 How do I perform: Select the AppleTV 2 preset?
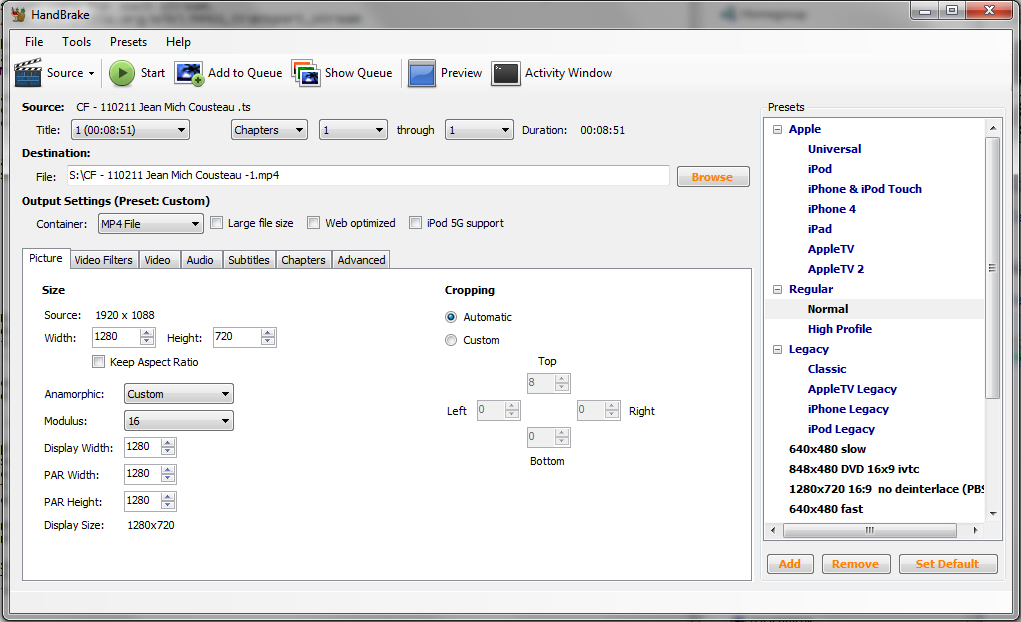click(835, 269)
